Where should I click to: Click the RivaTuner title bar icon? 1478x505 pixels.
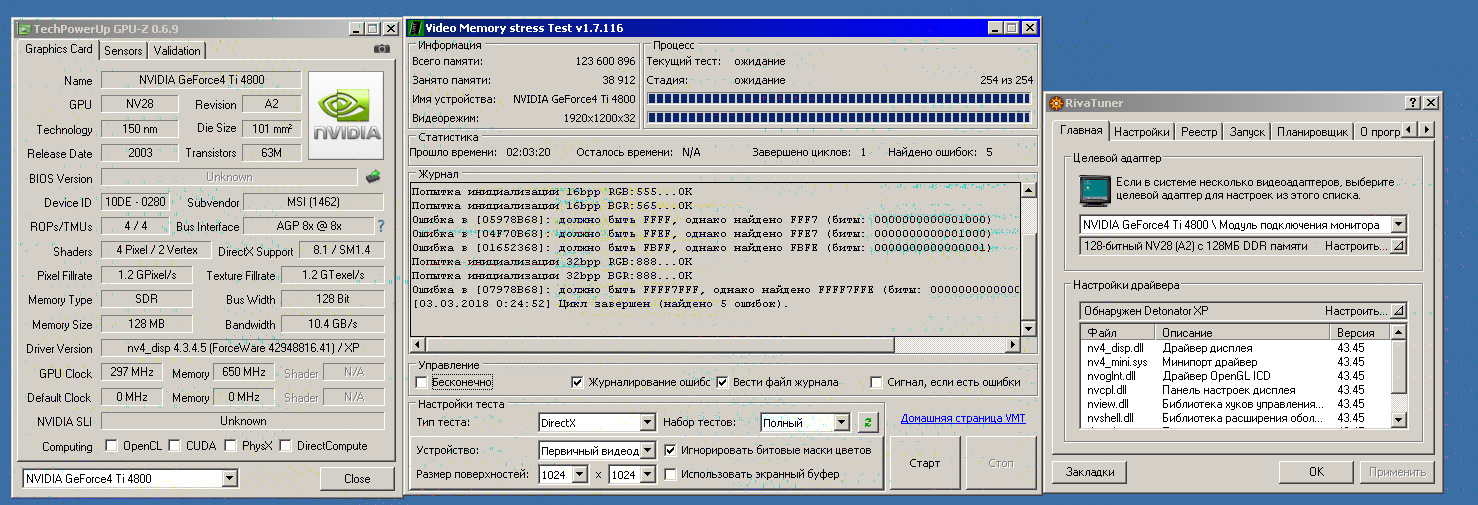point(1057,103)
